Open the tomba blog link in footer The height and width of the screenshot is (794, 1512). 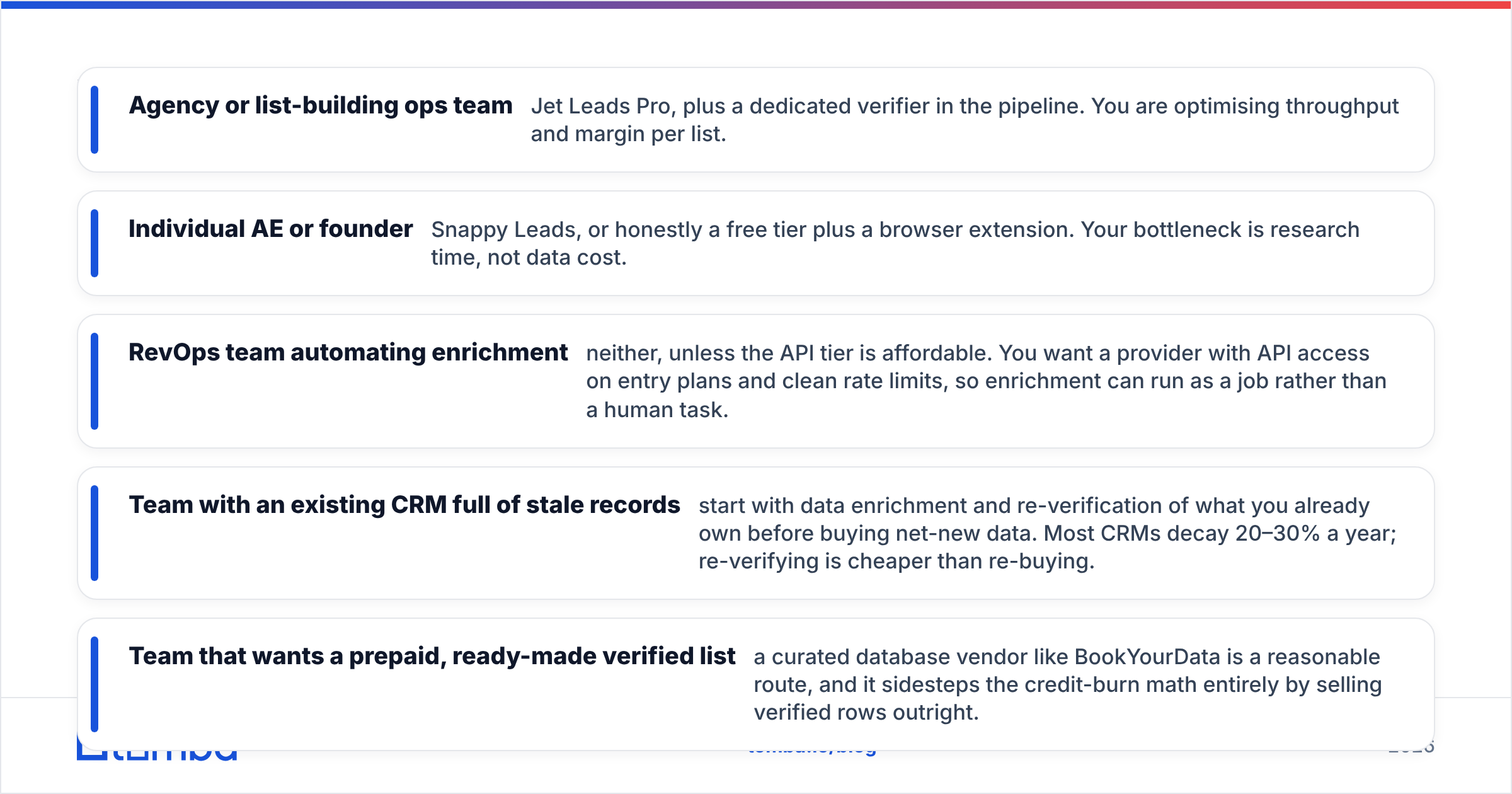[812, 752]
